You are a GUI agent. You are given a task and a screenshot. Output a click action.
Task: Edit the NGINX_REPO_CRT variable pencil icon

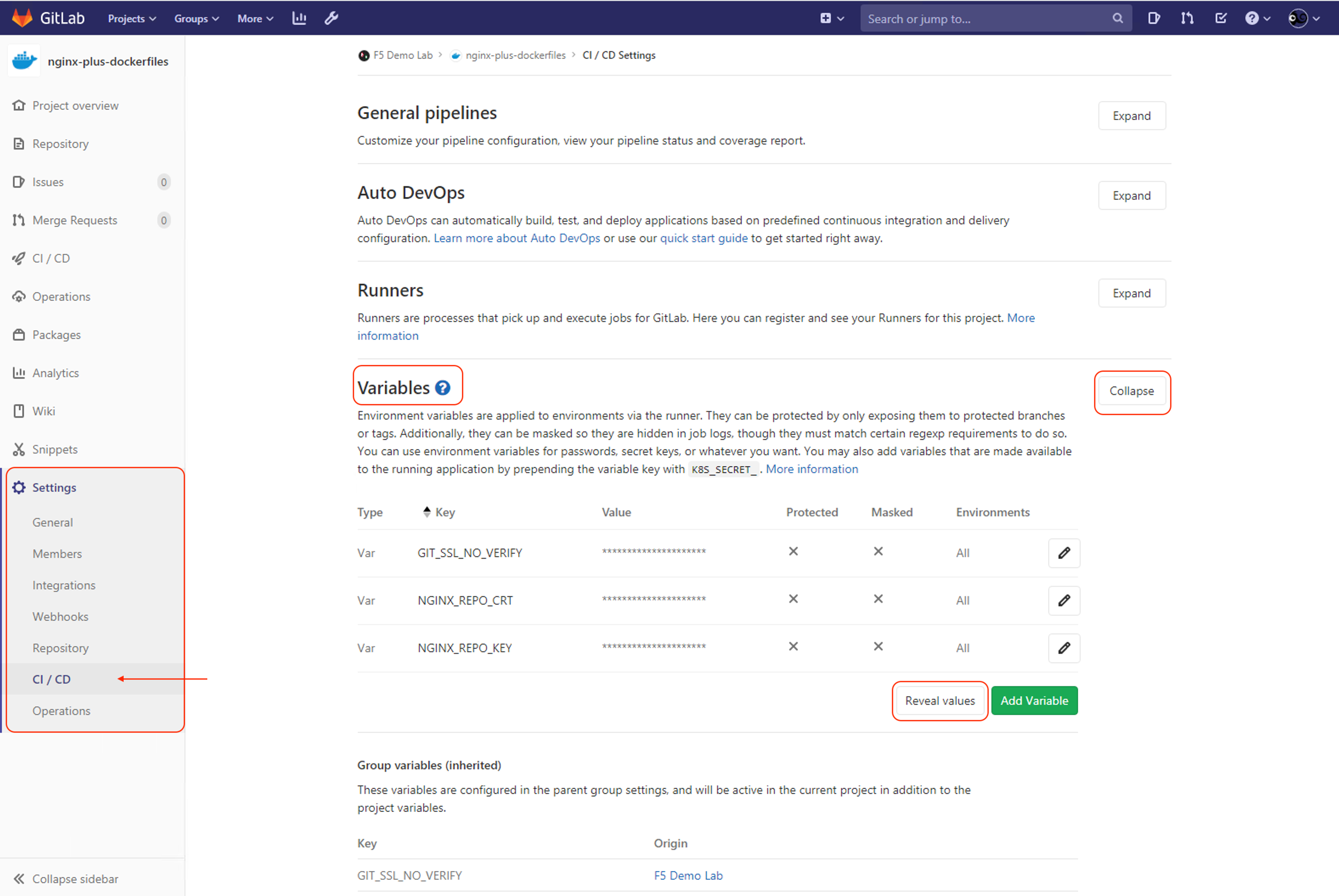[x=1064, y=600]
